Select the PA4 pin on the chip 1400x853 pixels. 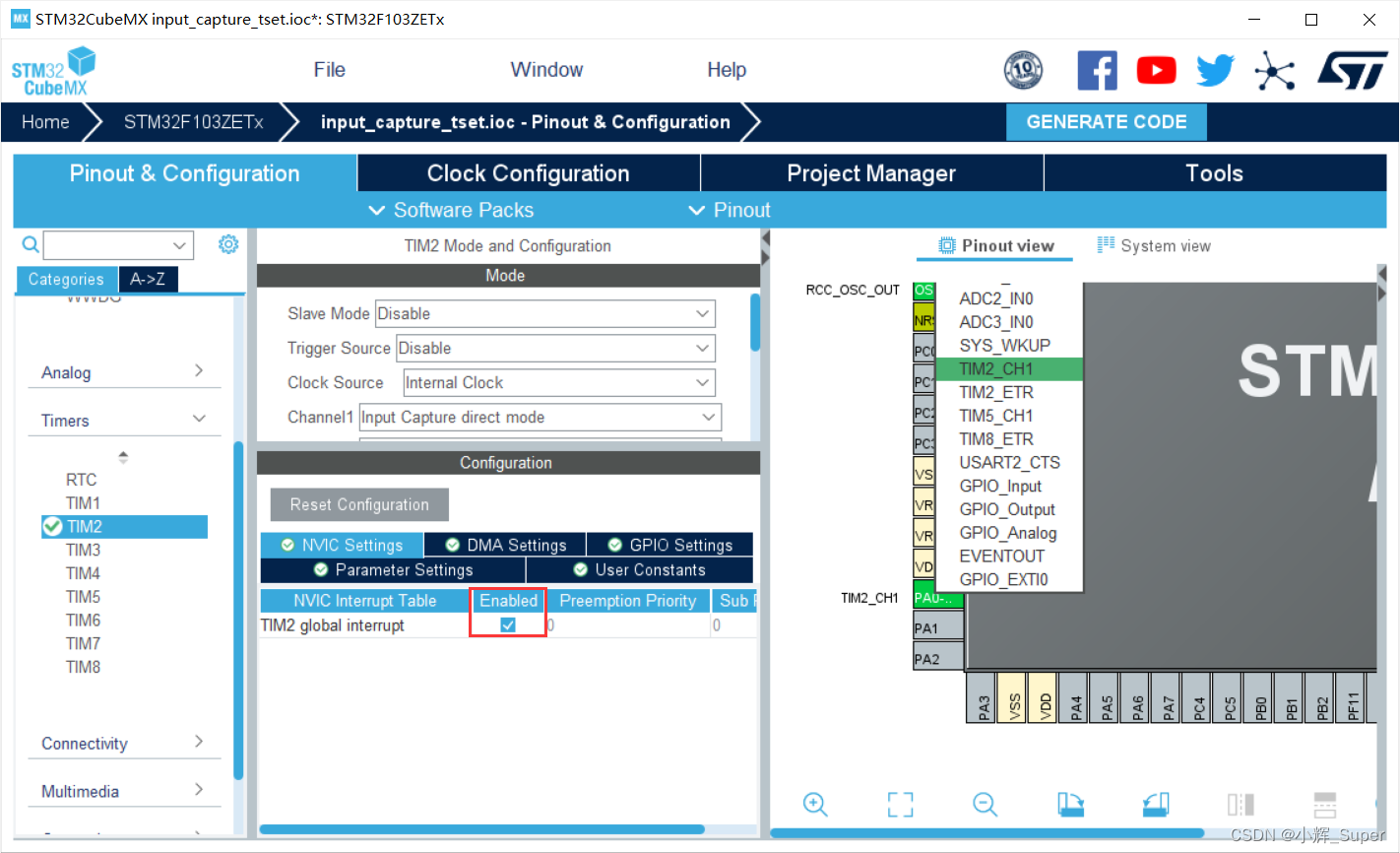point(1073,698)
